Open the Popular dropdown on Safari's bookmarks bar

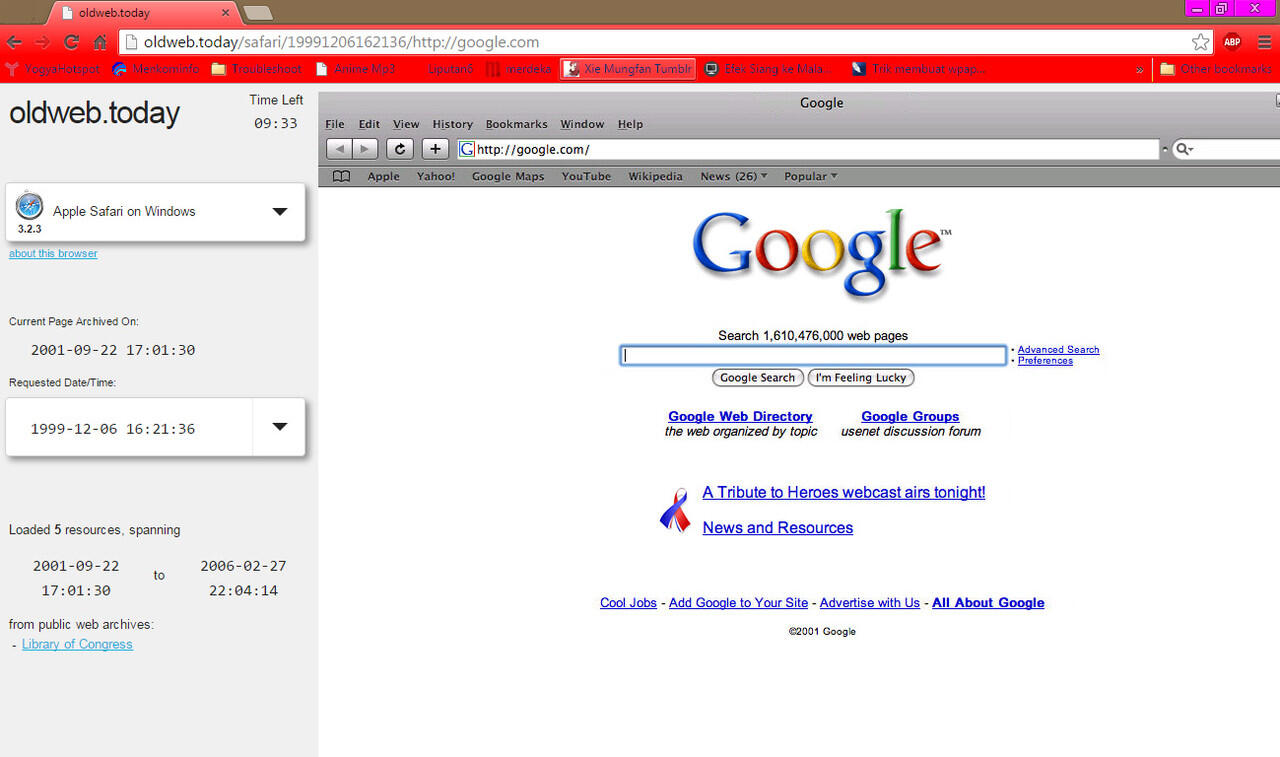(810, 176)
